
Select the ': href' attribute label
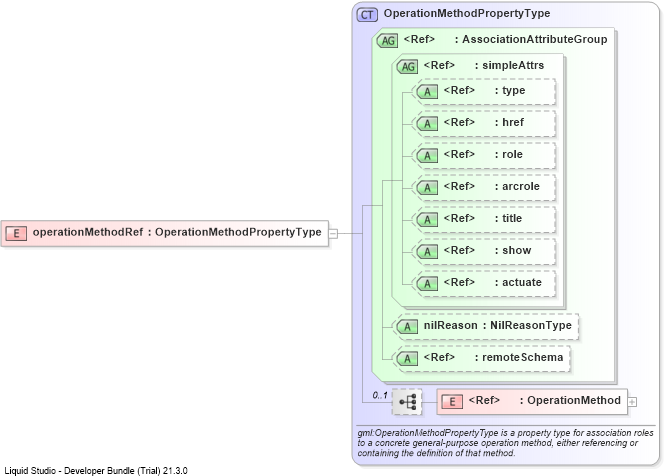(509, 122)
